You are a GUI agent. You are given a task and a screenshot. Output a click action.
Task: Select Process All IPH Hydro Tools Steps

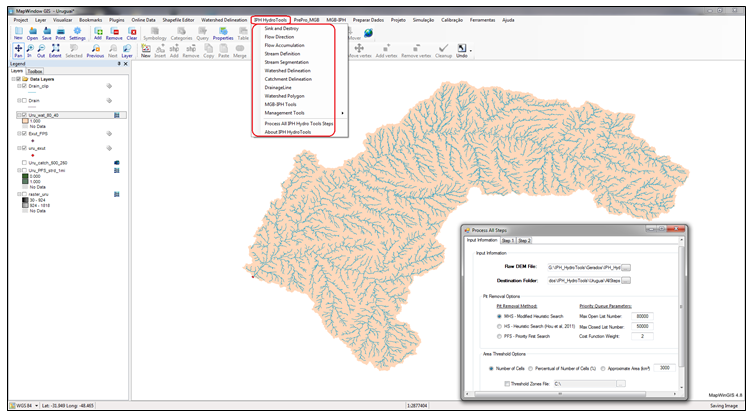(x=299, y=123)
